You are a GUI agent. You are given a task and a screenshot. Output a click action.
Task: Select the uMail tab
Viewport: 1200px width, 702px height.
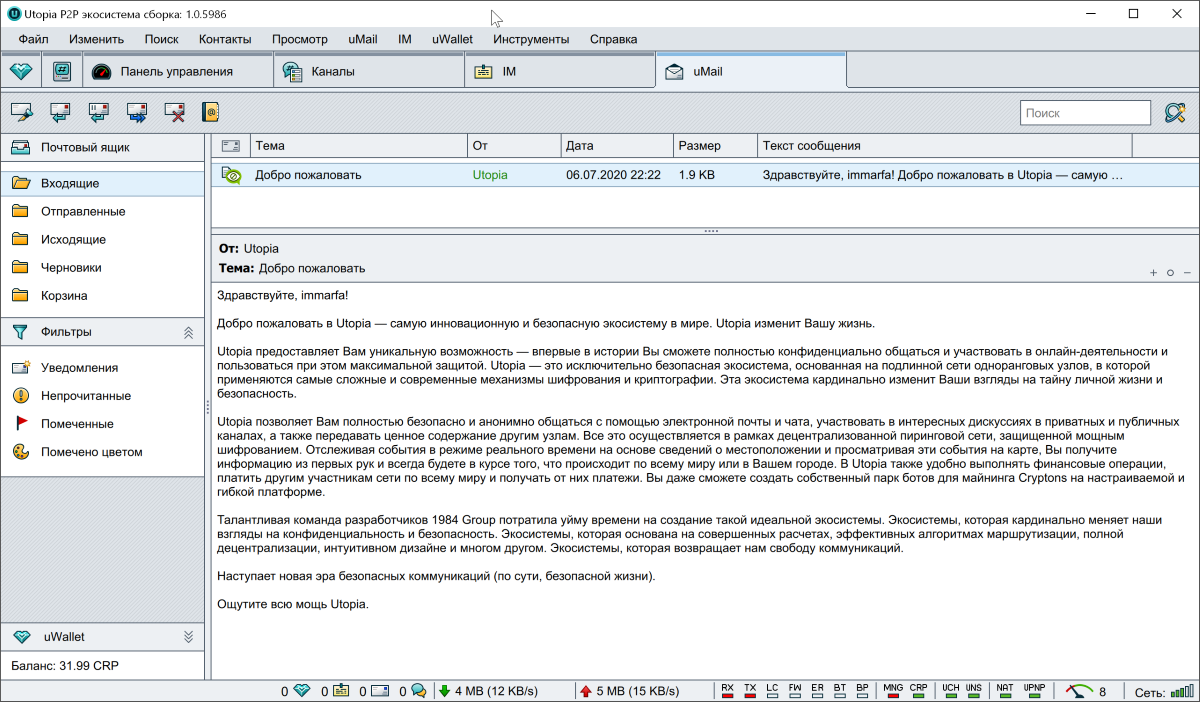[x=751, y=71]
